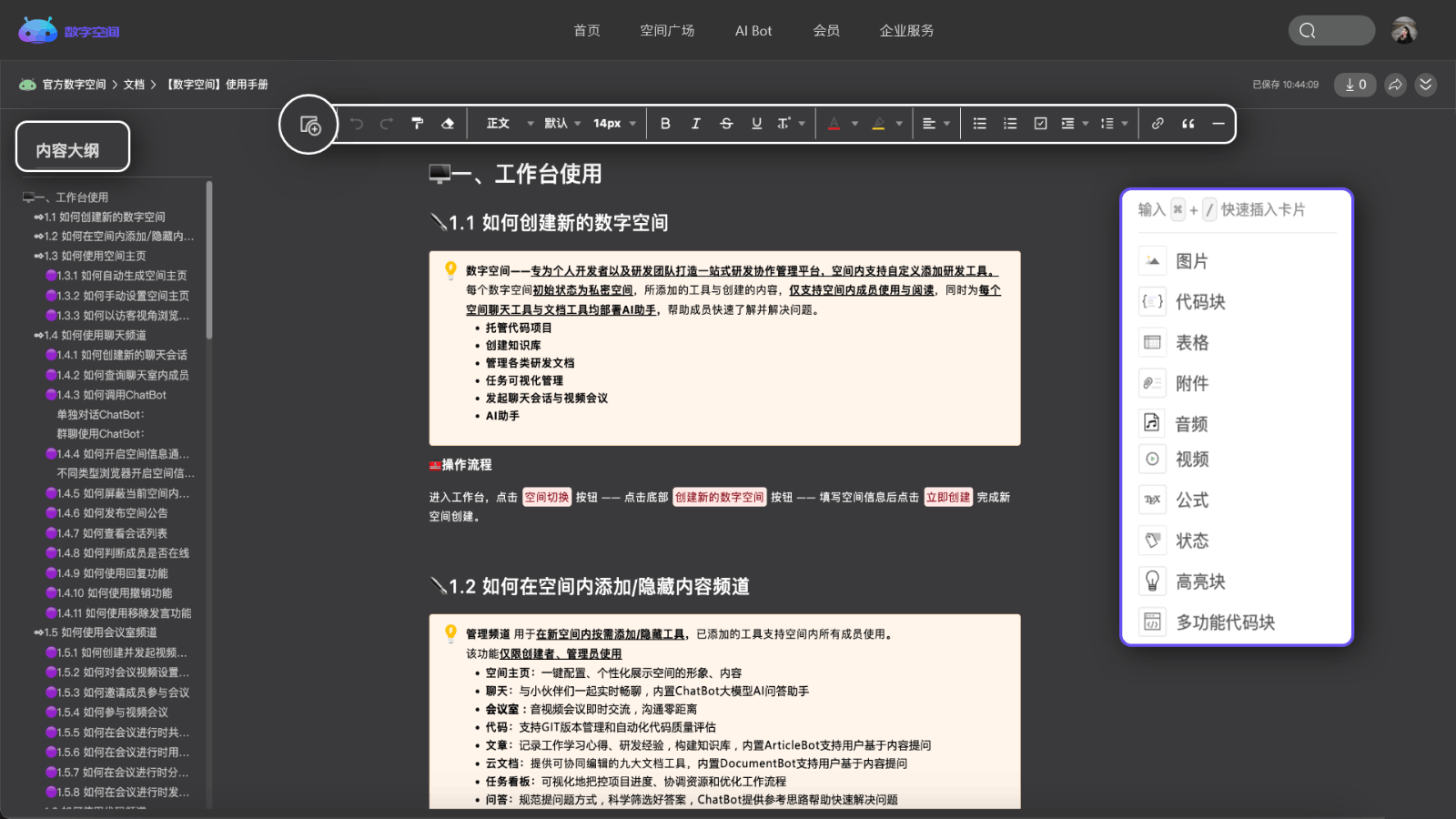Insert a video (视频) card
The width and height of the screenshot is (1456, 819).
coord(1192,459)
